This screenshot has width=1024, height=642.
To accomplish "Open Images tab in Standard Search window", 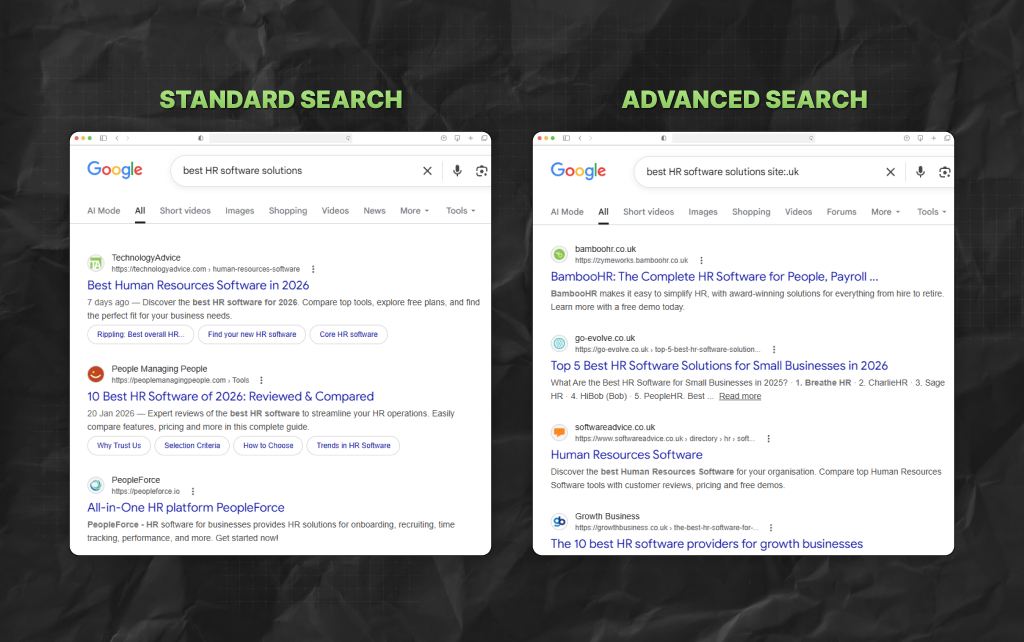I will pos(240,211).
